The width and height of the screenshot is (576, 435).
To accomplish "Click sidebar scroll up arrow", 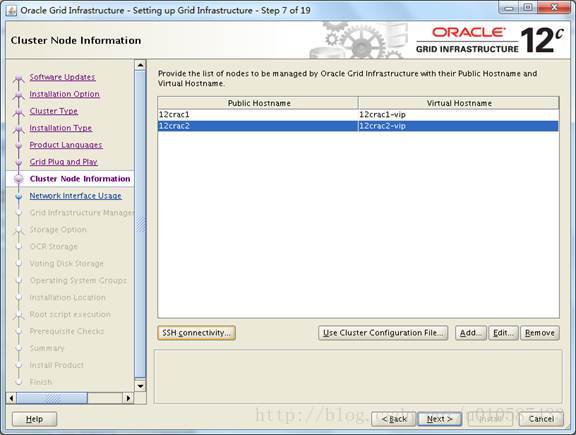I will [x=140, y=65].
